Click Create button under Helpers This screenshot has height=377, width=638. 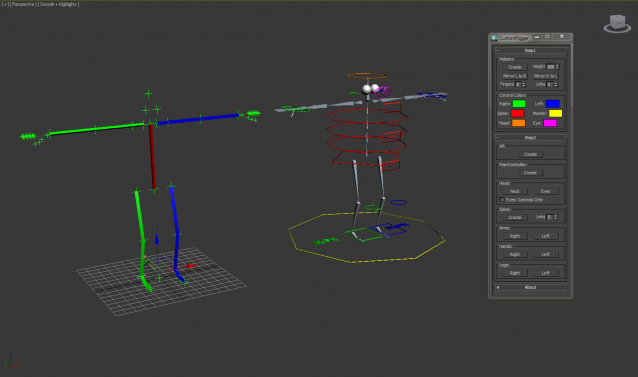coord(515,67)
